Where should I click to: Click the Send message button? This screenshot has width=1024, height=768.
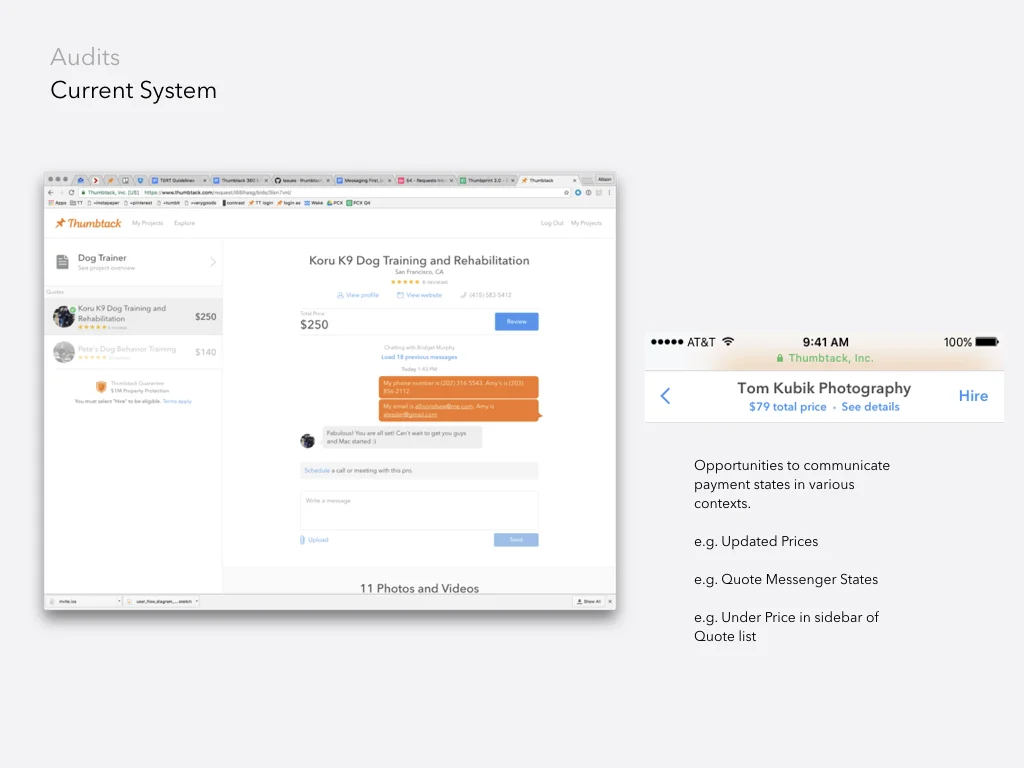(516, 540)
